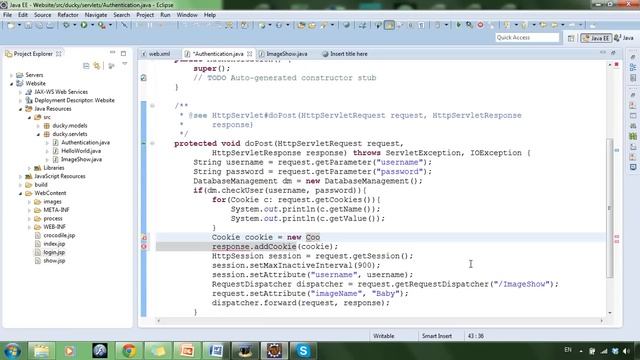Expand the Servers project node
Screen dimensions: 640x360
11,75
